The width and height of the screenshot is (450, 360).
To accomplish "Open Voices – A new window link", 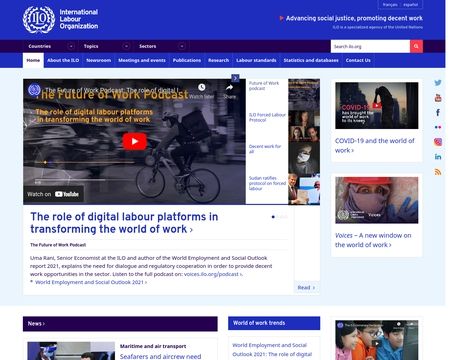I will [x=373, y=240].
